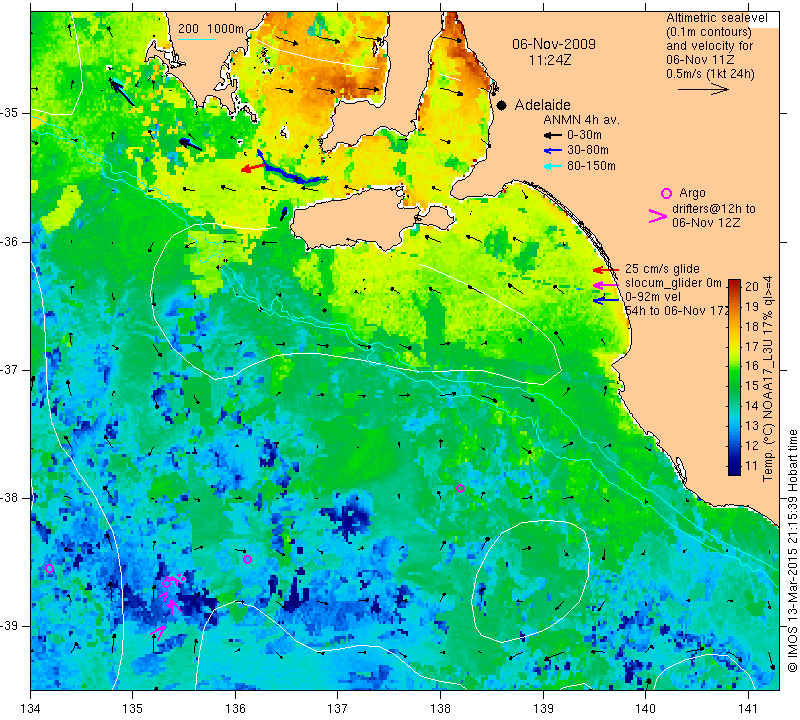This screenshot has height=720, width=800.
Task: Click the red 25 cm/s glide arrow
Action: (606, 270)
